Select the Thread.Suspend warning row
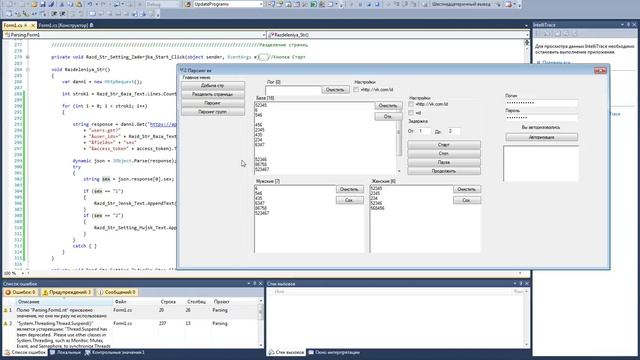 click(131, 335)
